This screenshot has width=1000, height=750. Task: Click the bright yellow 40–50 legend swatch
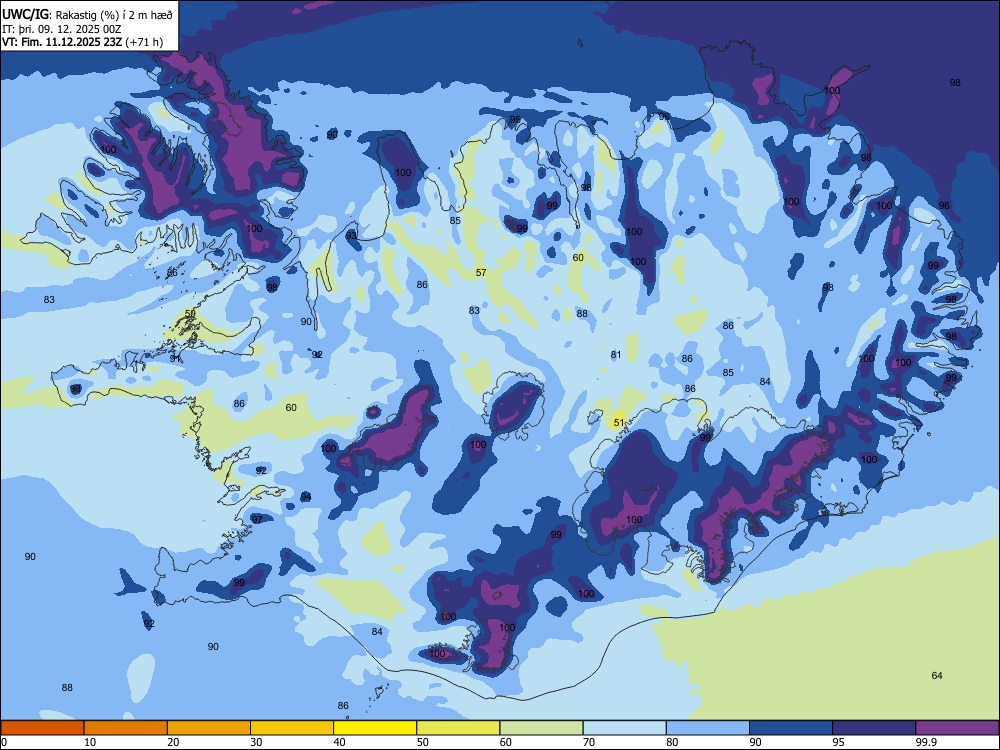click(375, 728)
